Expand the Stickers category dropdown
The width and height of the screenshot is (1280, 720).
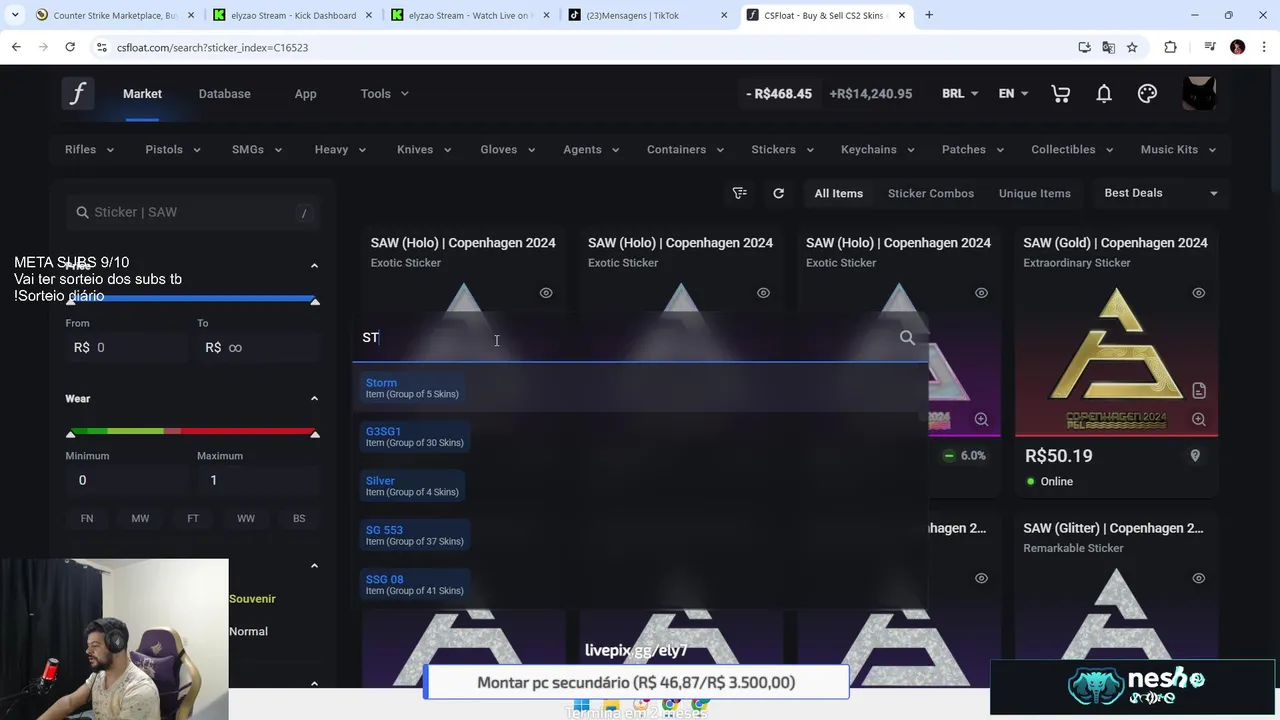(x=783, y=149)
